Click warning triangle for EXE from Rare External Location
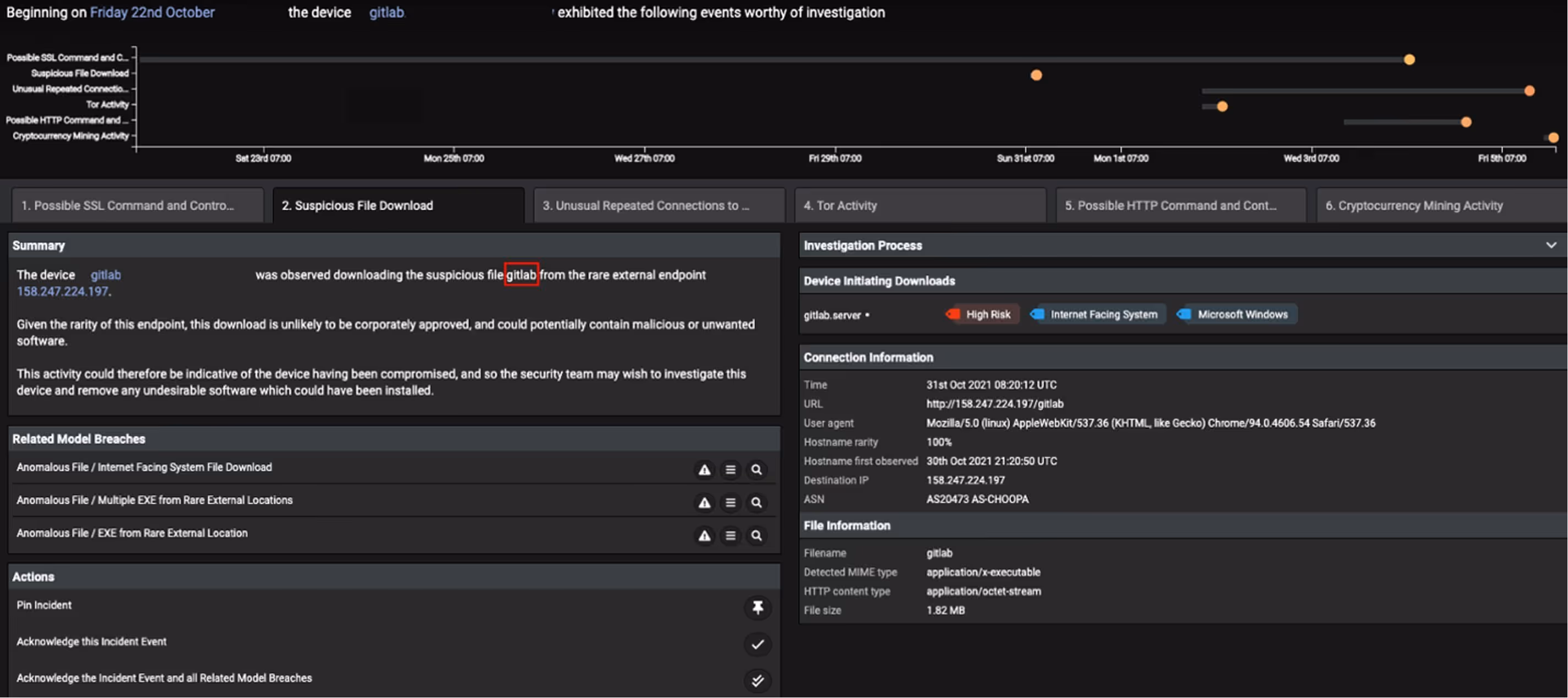 [704, 536]
